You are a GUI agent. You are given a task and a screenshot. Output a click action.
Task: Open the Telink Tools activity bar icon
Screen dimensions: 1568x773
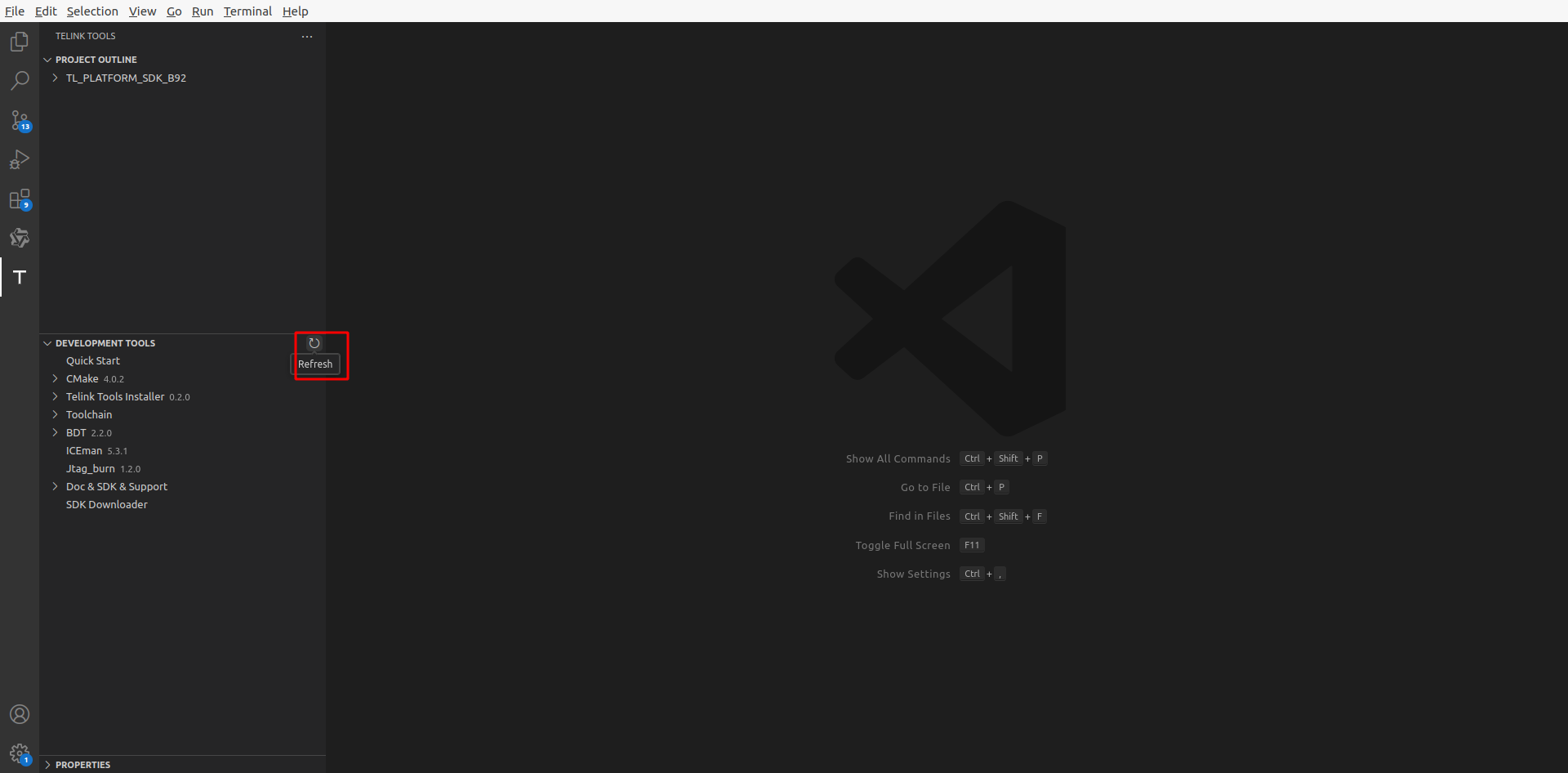pos(19,277)
